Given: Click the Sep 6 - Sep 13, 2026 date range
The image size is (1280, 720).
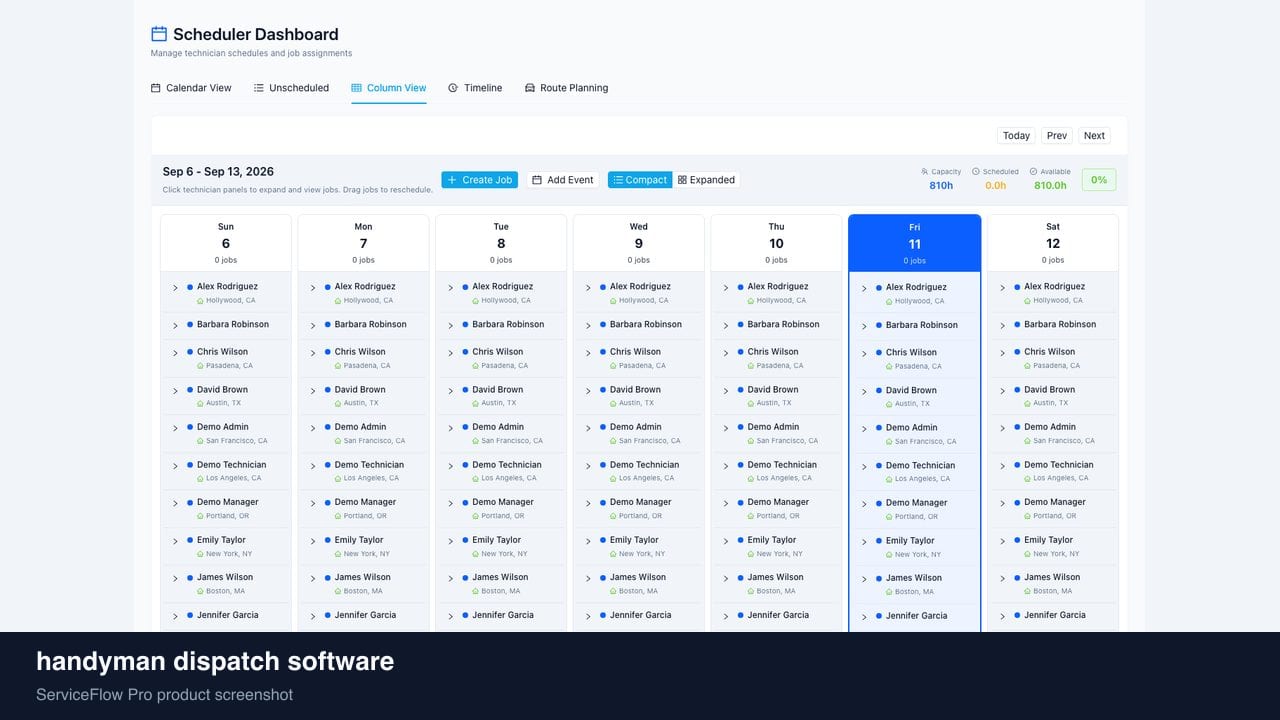Looking at the screenshot, I should [218, 172].
